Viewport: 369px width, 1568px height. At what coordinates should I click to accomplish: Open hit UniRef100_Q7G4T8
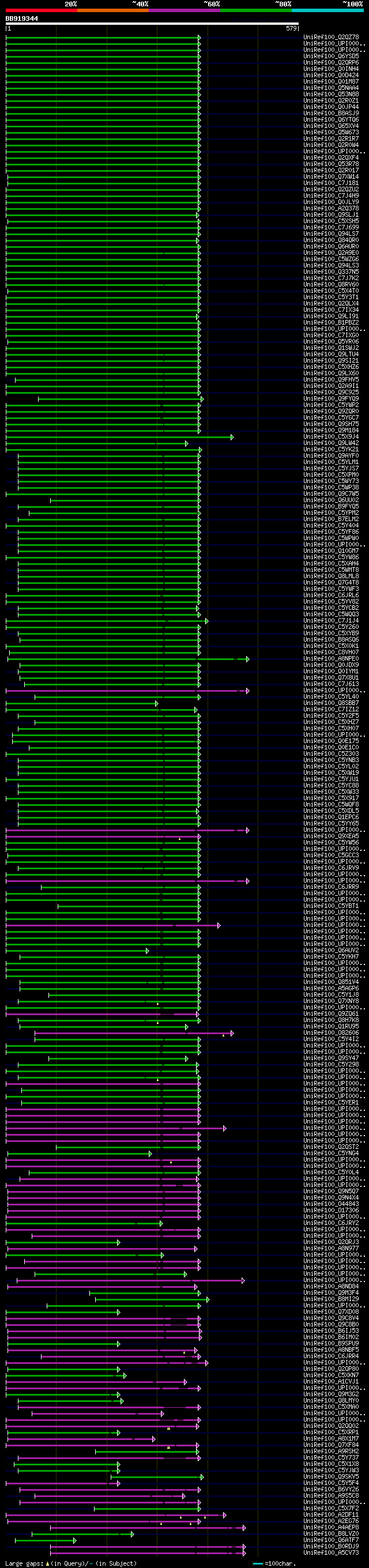[332, 582]
